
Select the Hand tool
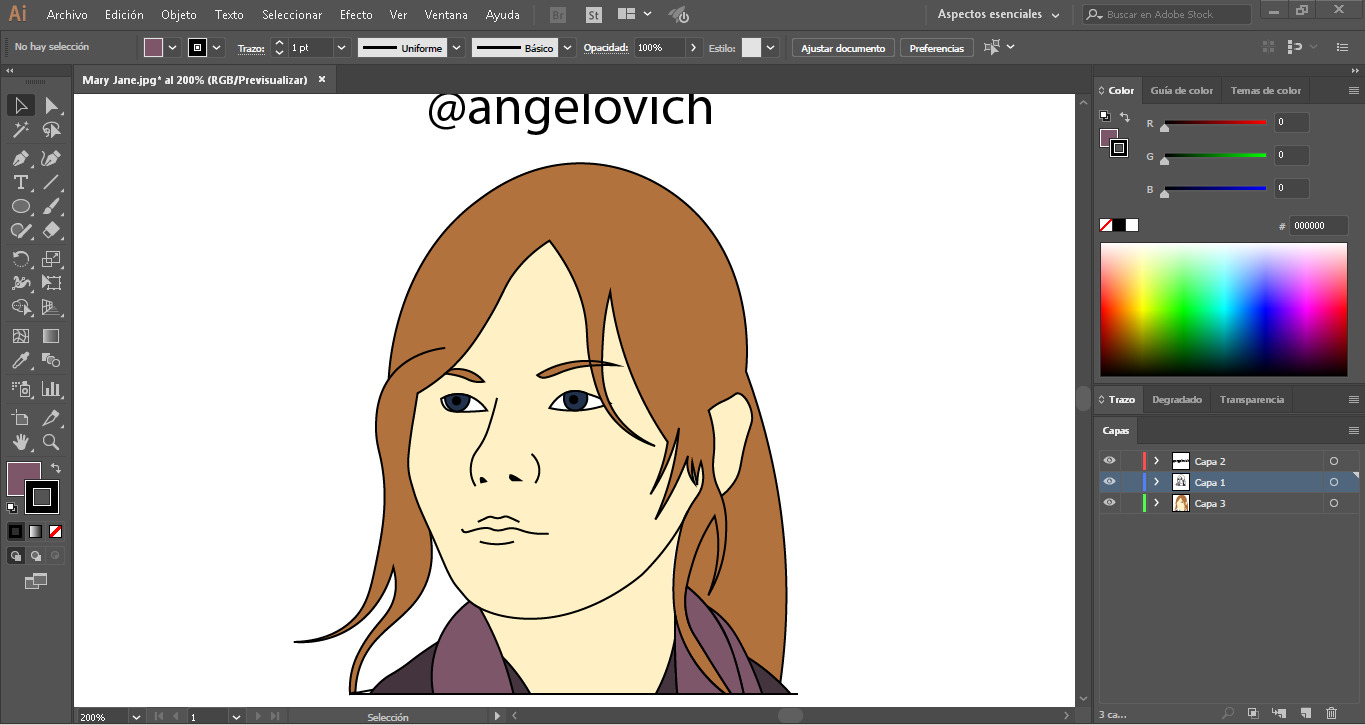click(20, 442)
